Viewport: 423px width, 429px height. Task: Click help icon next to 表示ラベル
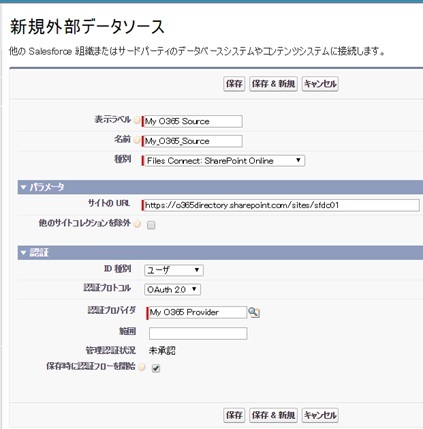(x=137, y=120)
